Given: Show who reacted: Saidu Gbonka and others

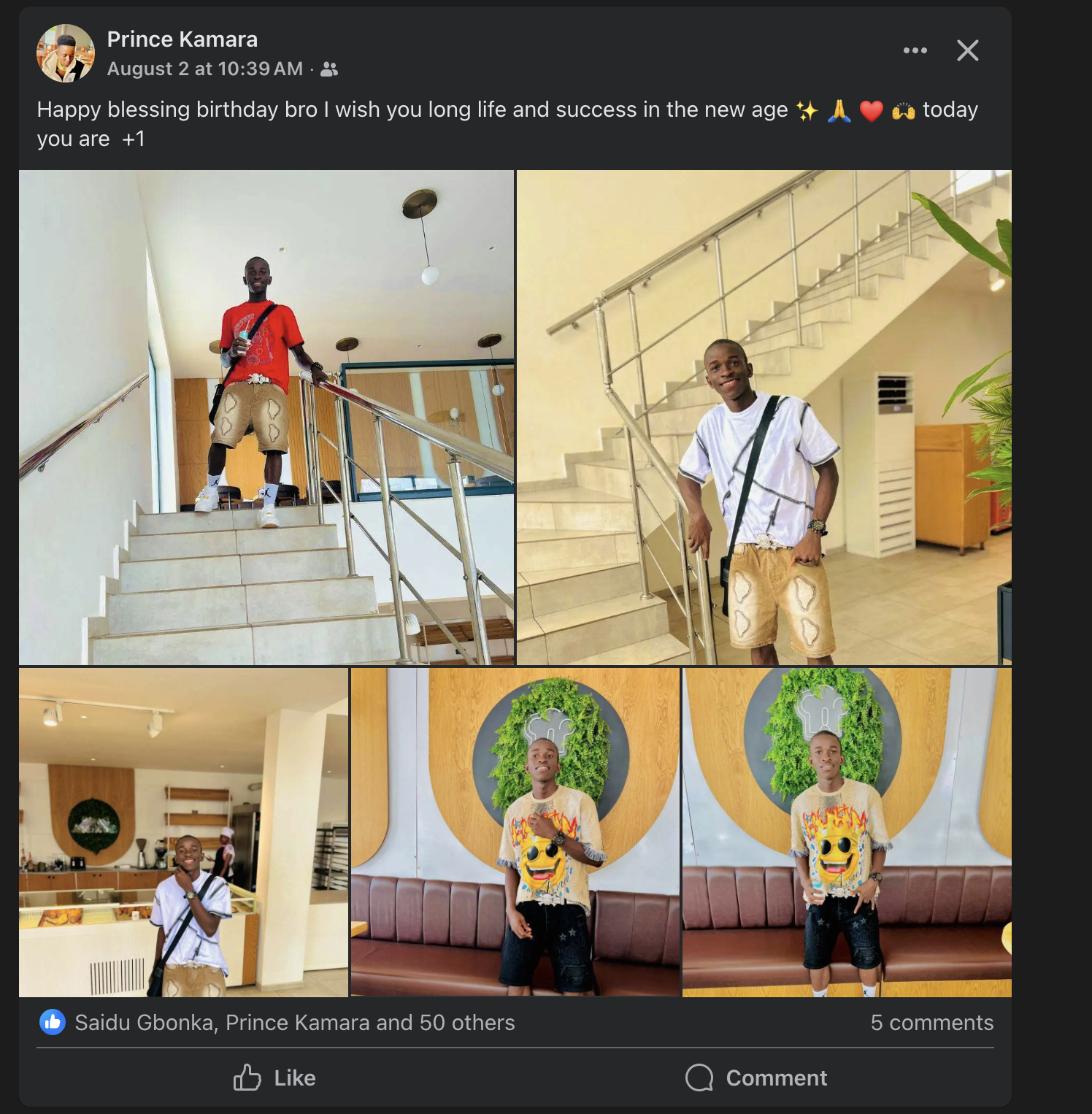Looking at the screenshot, I should 295,1023.
